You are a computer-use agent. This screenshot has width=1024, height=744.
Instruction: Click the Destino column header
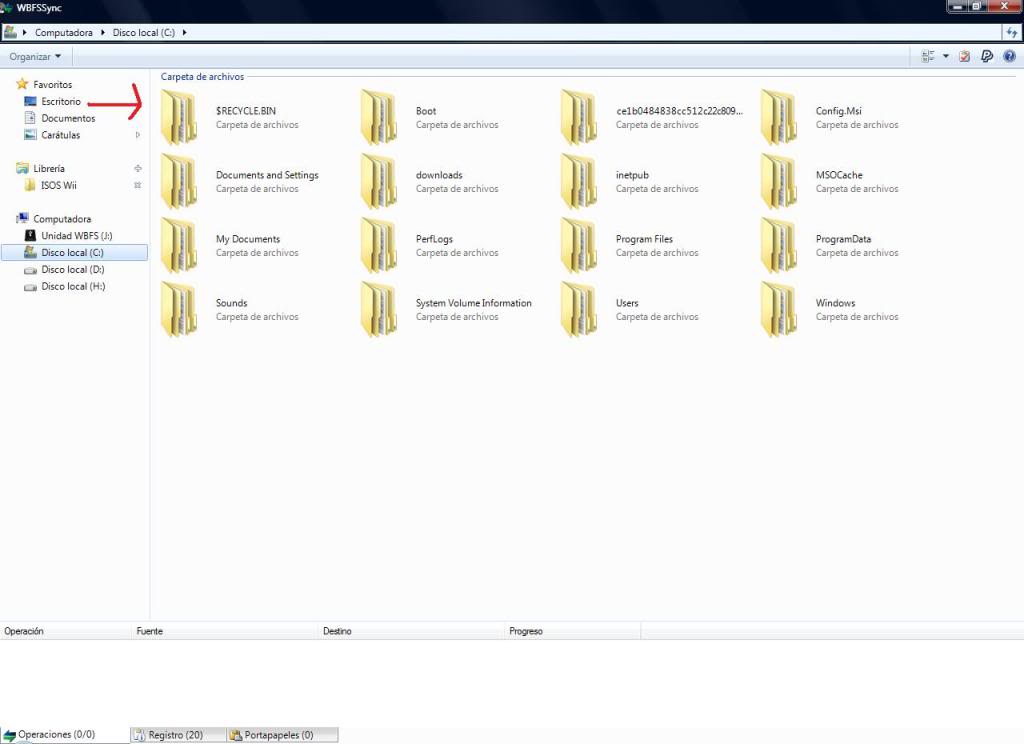[411, 631]
